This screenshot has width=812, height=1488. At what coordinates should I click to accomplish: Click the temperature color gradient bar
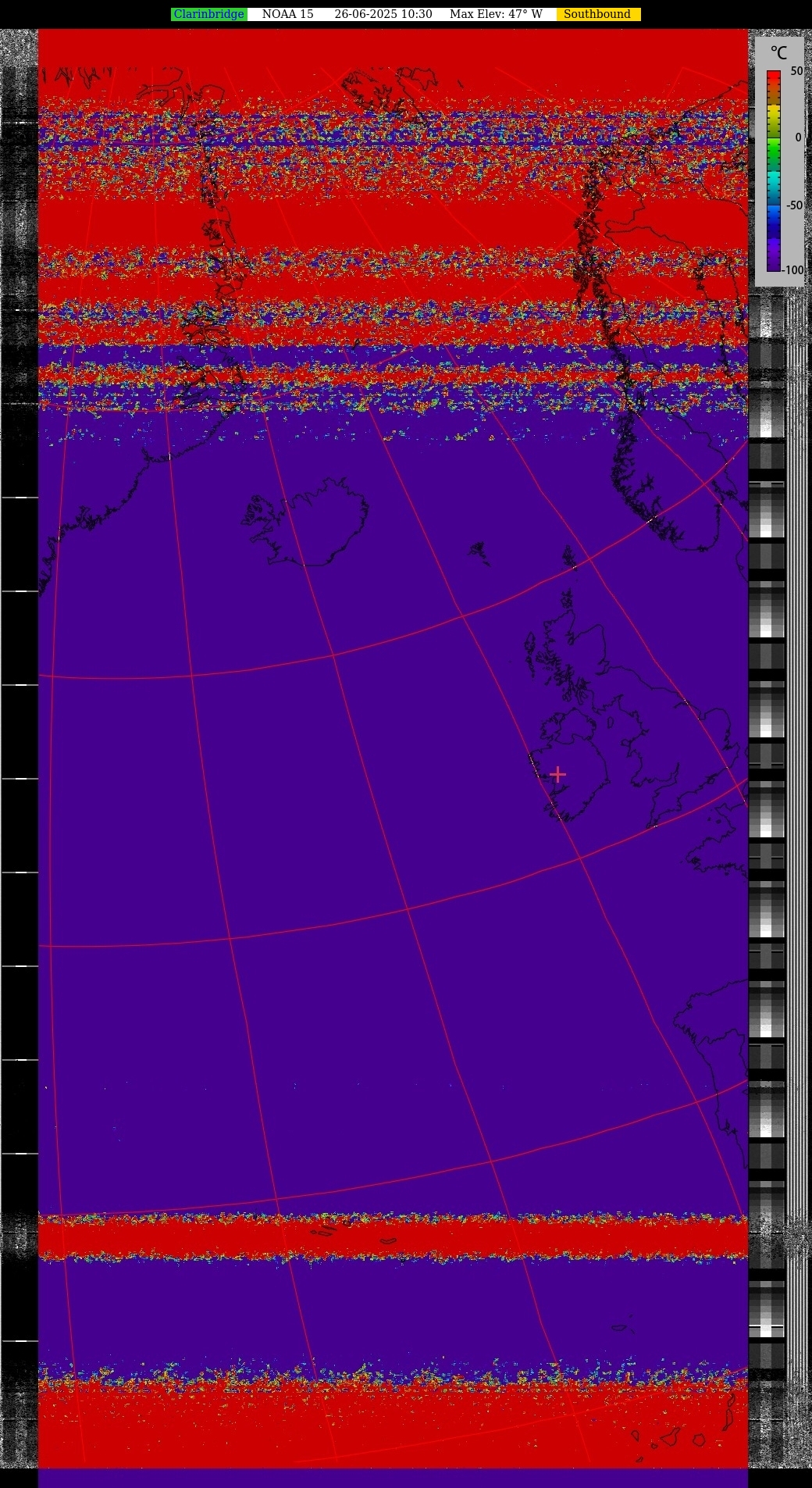point(774,171)
